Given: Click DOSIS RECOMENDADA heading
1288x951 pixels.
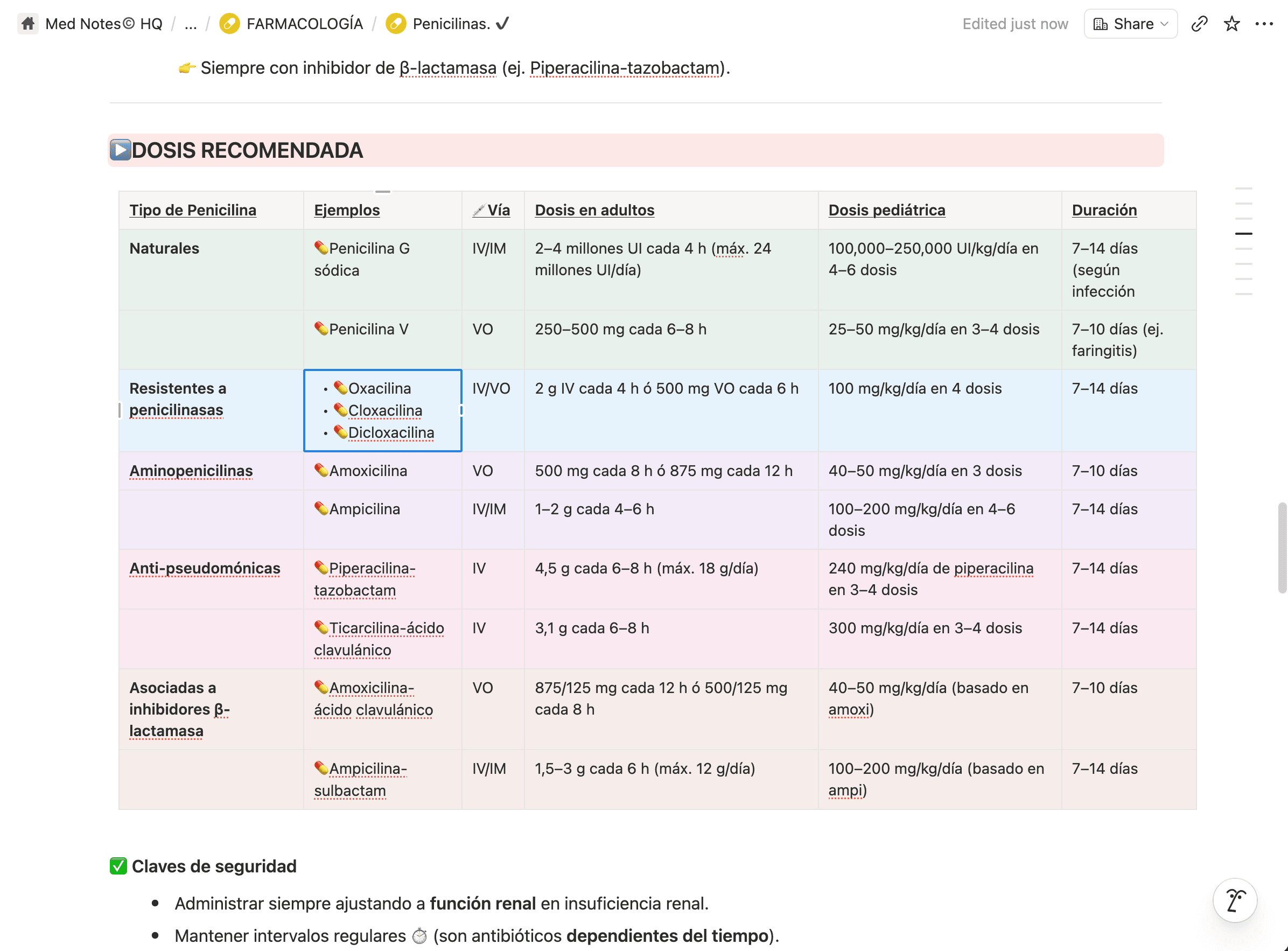Looking at the screenshot, I should tap(248, 150).
